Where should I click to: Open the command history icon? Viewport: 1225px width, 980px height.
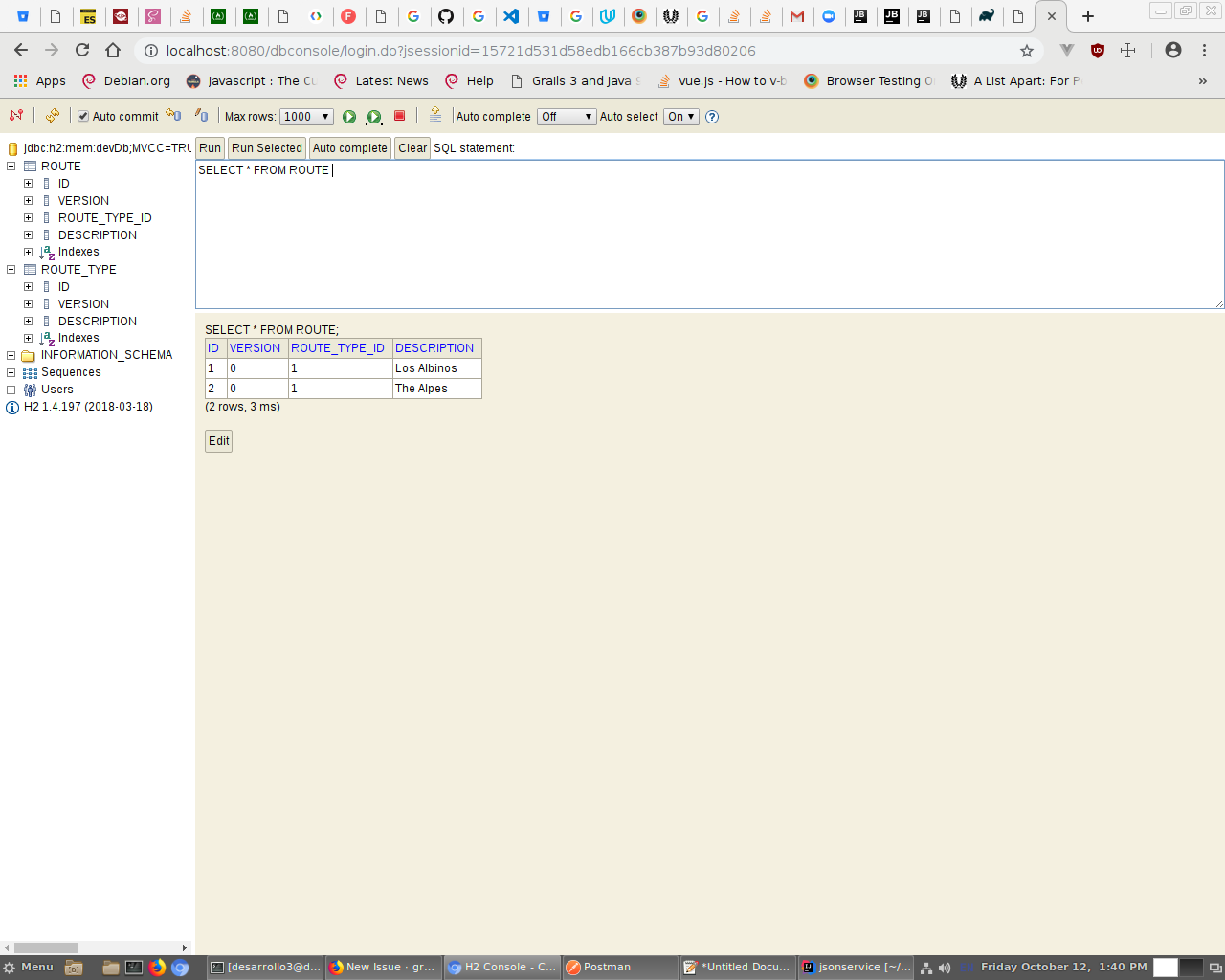(435, 116)
